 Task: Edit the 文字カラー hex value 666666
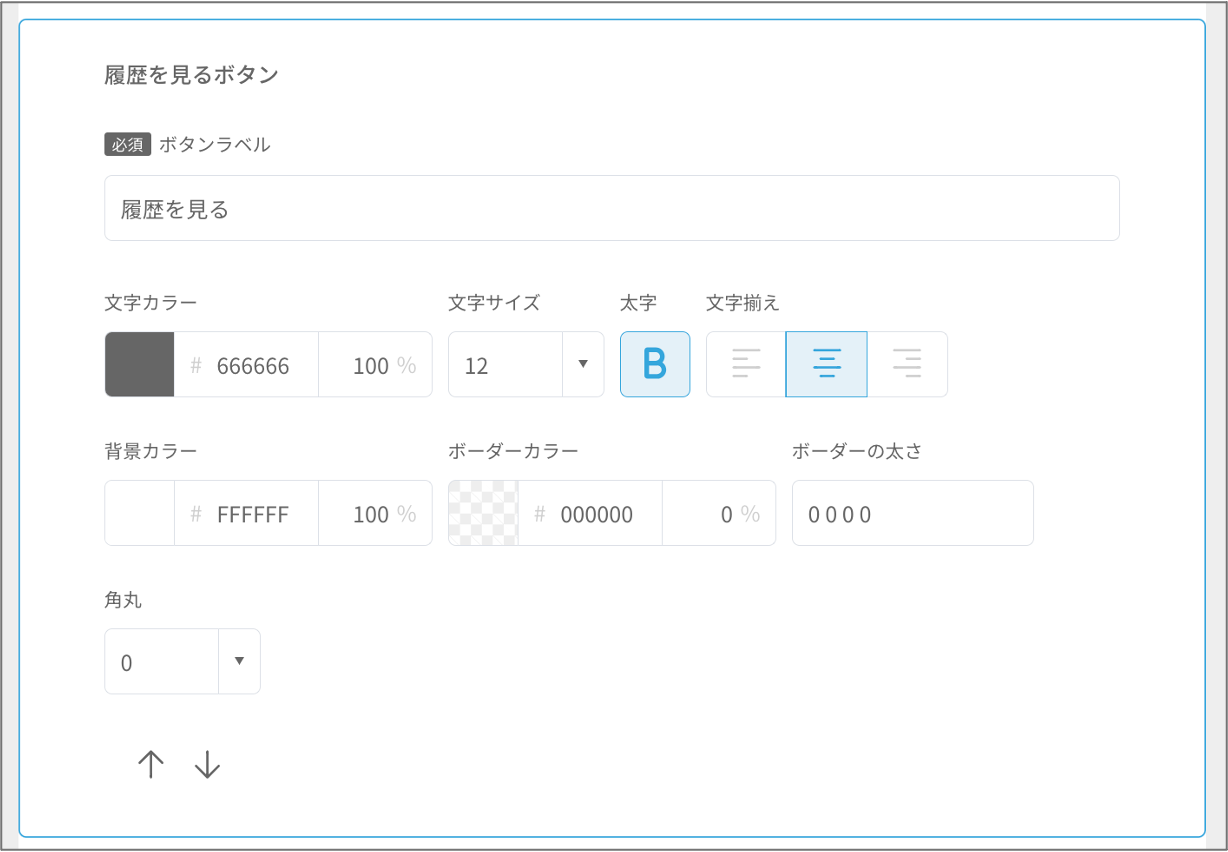247,365
